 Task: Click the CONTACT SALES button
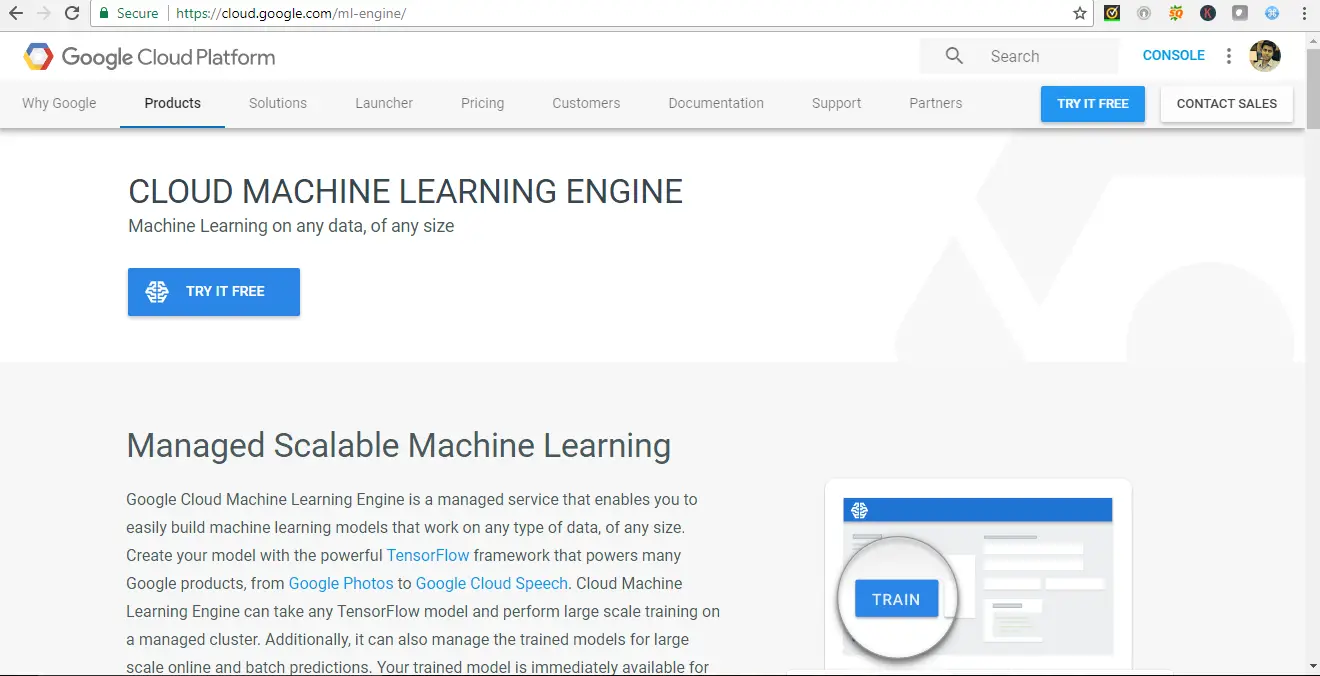1227,103
